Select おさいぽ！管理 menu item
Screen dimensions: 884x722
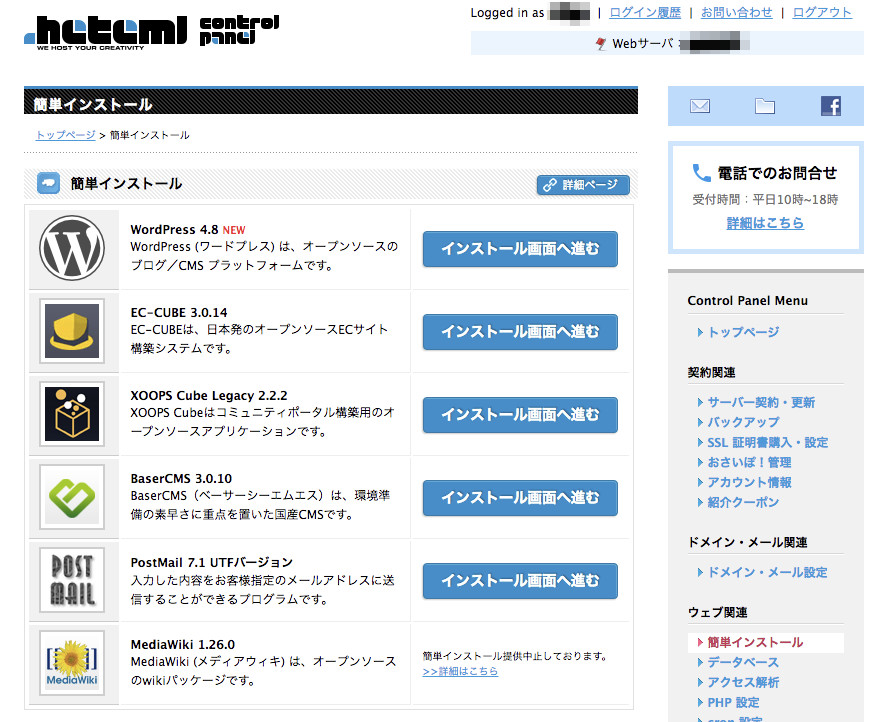tap(749, 462)
